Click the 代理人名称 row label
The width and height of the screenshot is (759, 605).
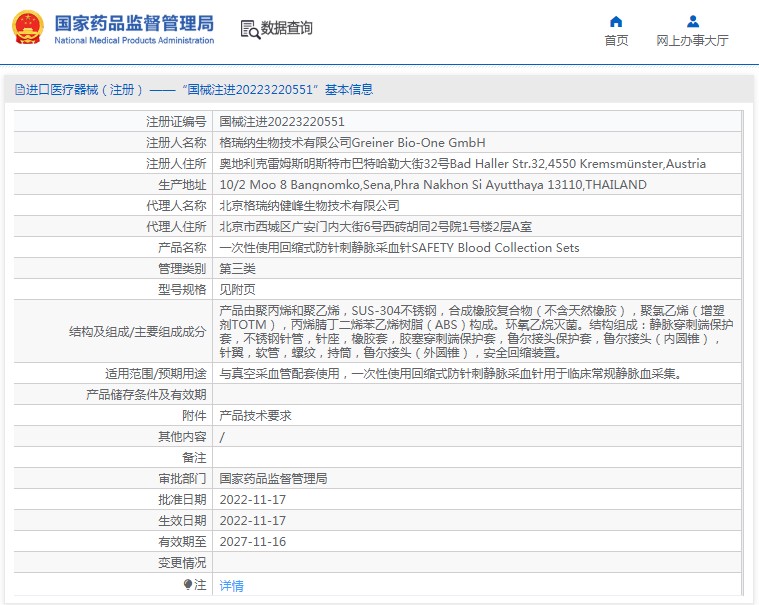click(176, 206)
